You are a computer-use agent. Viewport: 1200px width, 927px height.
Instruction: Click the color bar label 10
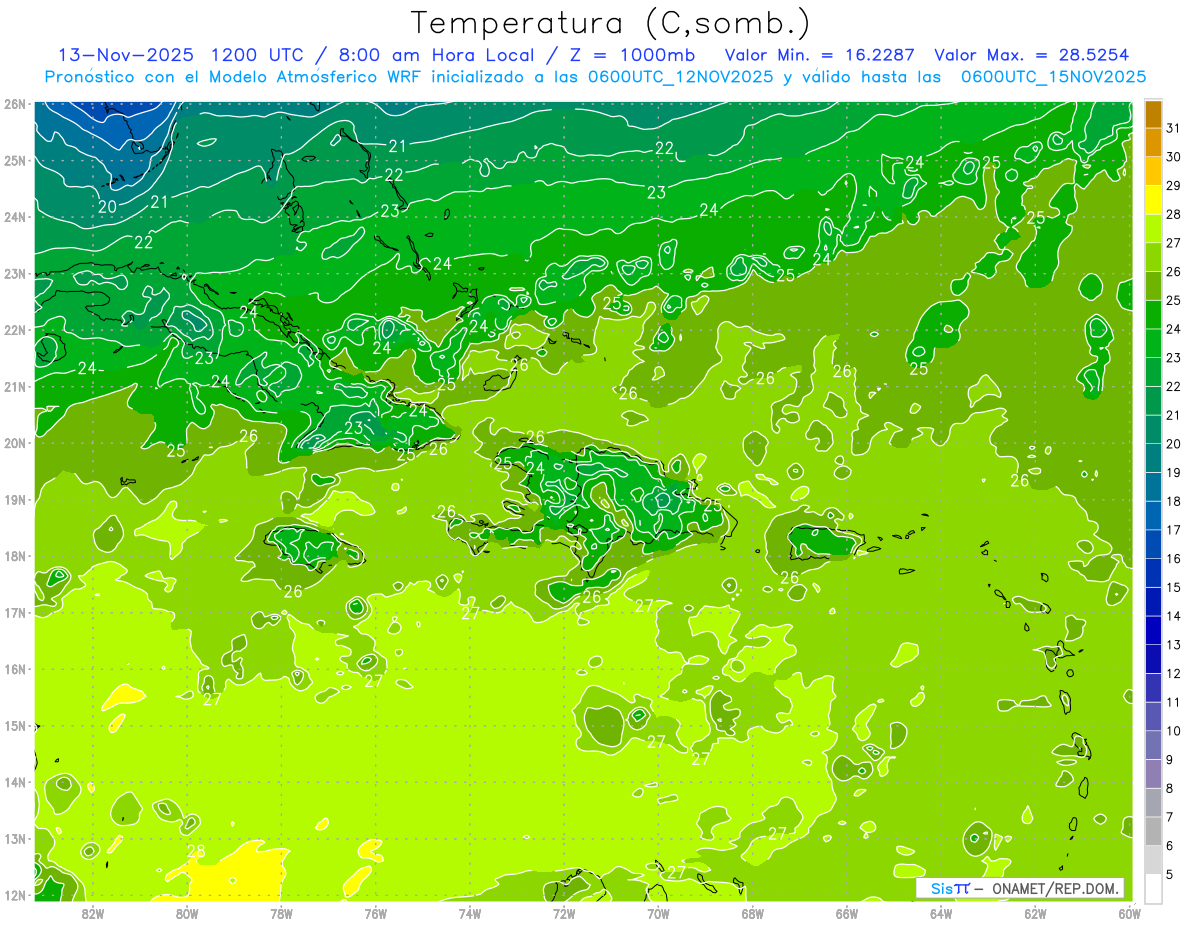pyautogui.click(x=1173, y=731)
